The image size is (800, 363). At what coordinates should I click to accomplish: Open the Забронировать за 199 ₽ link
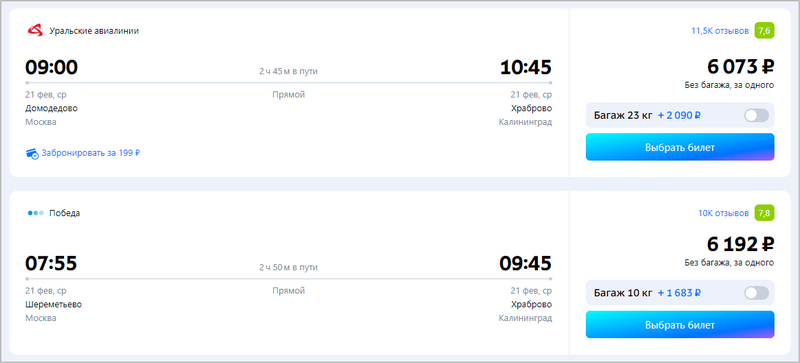91,153
